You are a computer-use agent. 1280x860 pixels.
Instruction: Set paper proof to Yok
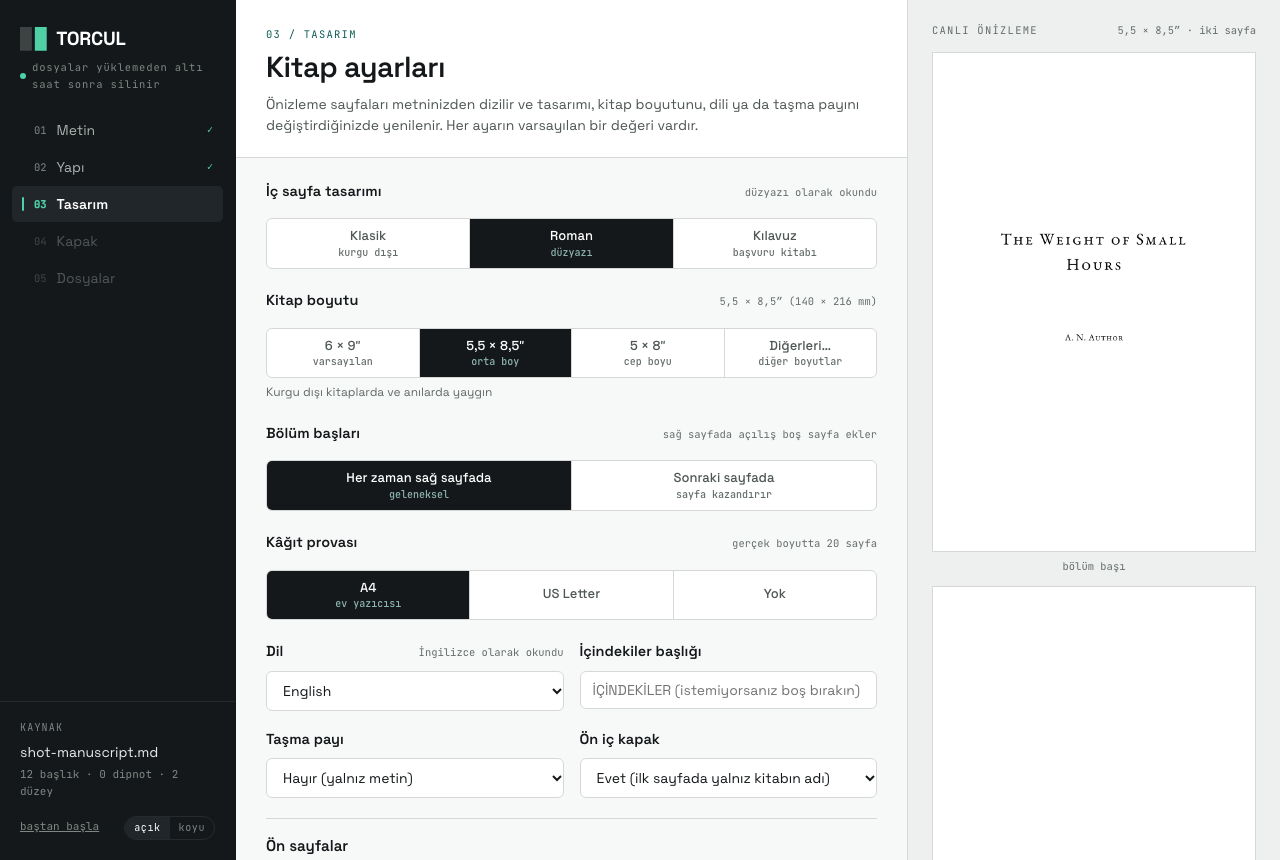pyautogui.click(x=775, y=595)
